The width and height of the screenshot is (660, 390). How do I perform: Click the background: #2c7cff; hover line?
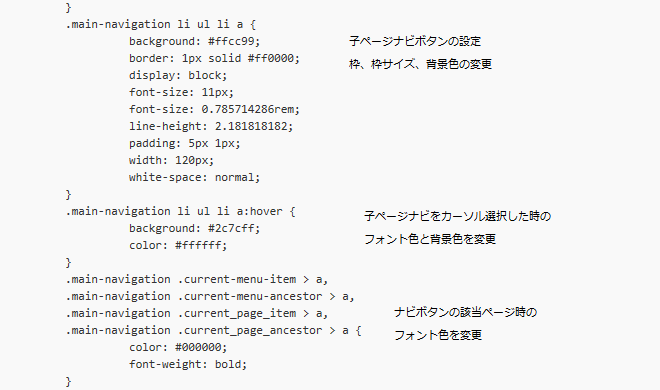[x=194, y=228]
